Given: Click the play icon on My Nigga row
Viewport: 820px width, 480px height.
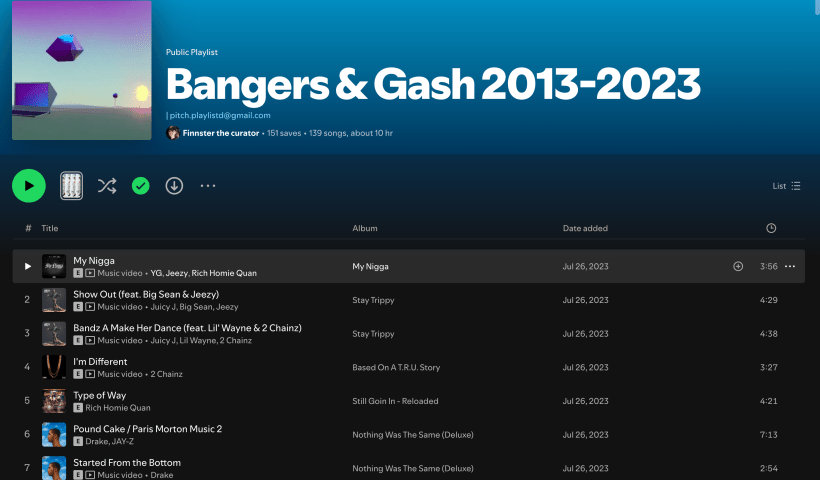Looking at the screenshot, I should (28, 267).
